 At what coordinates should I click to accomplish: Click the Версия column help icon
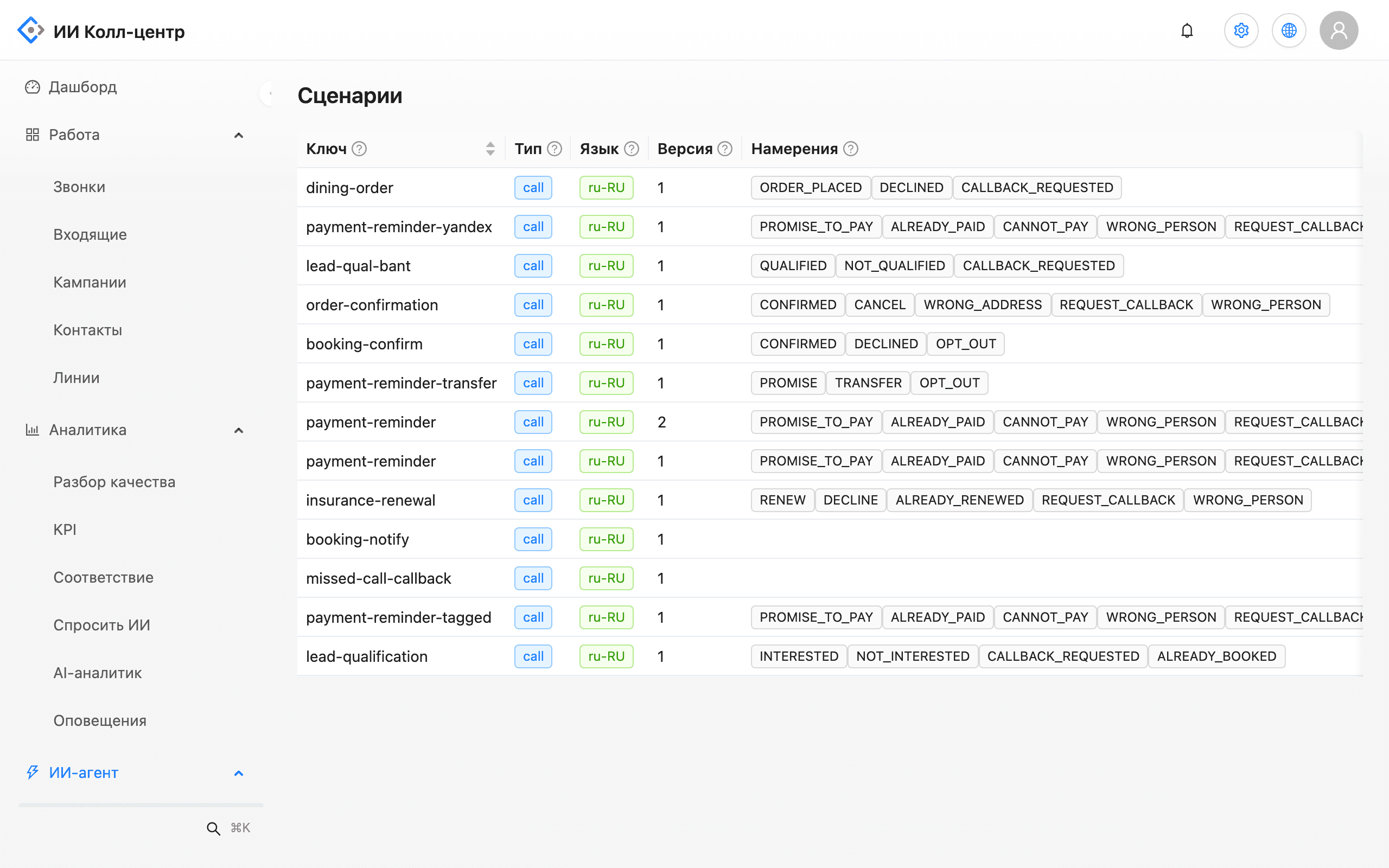pos(725,149)
